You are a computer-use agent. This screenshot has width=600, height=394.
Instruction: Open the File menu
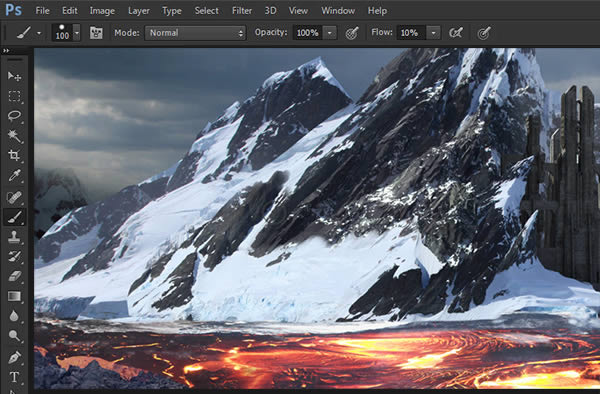42,11
